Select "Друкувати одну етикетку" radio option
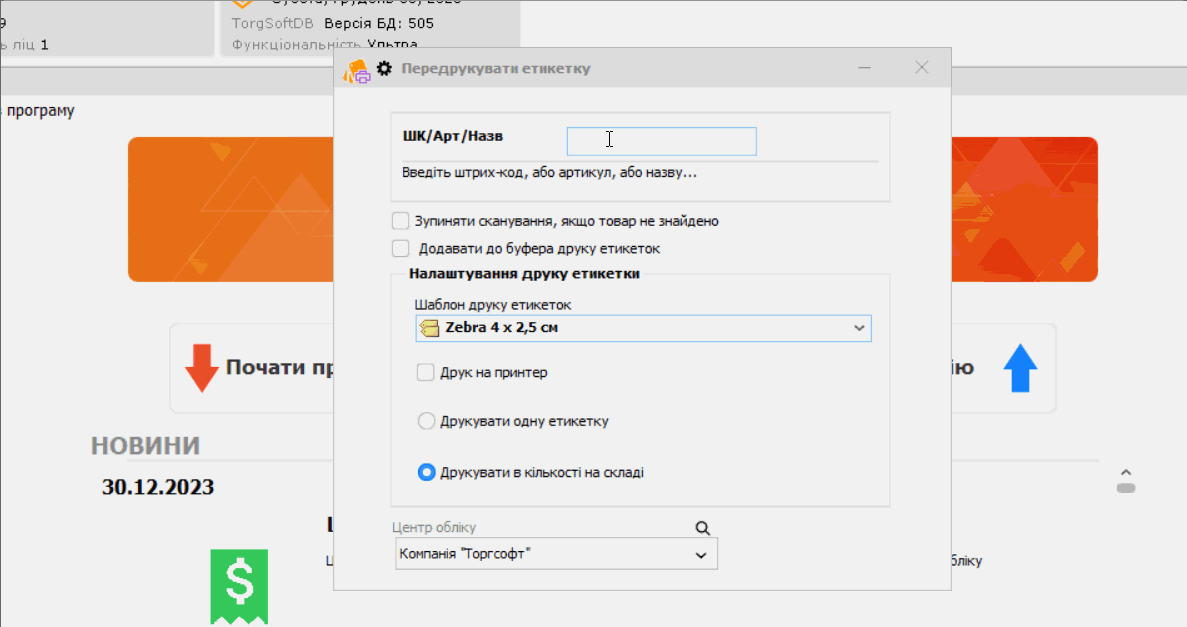 click(x=426, y=421)
